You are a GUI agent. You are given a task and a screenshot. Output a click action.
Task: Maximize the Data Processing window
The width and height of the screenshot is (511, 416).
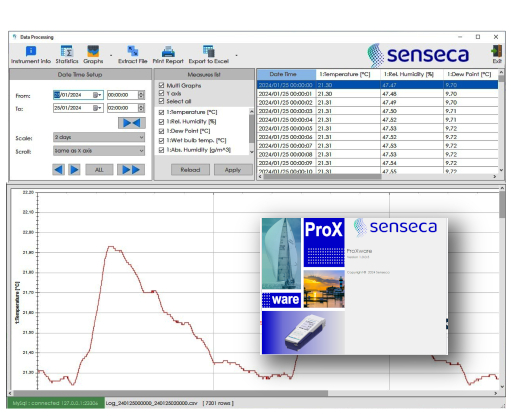tap(478, 37)
